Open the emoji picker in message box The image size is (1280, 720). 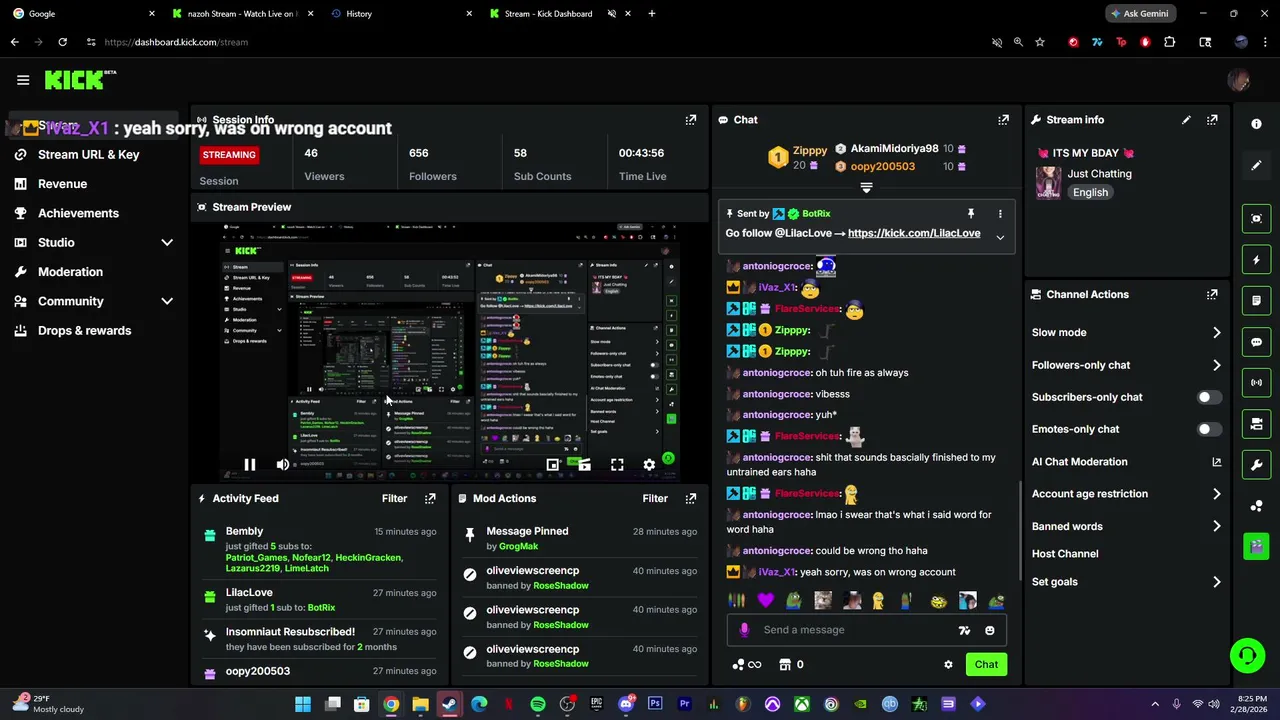990,630
